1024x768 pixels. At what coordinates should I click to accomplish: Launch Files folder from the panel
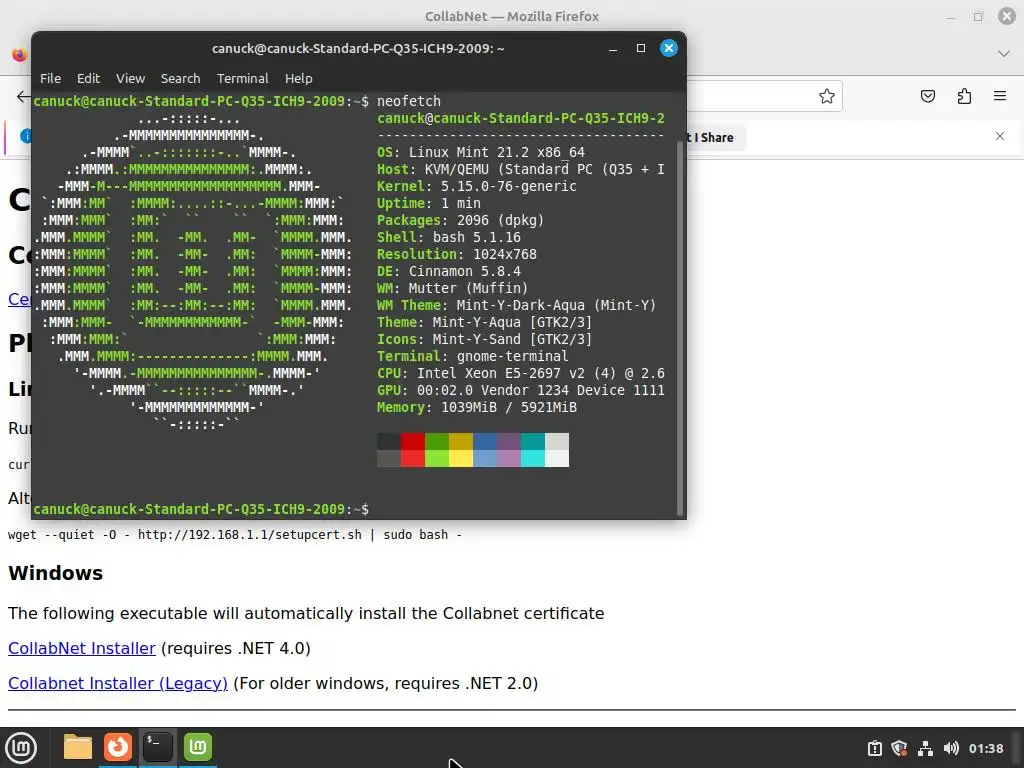click(x=78, y=747)
